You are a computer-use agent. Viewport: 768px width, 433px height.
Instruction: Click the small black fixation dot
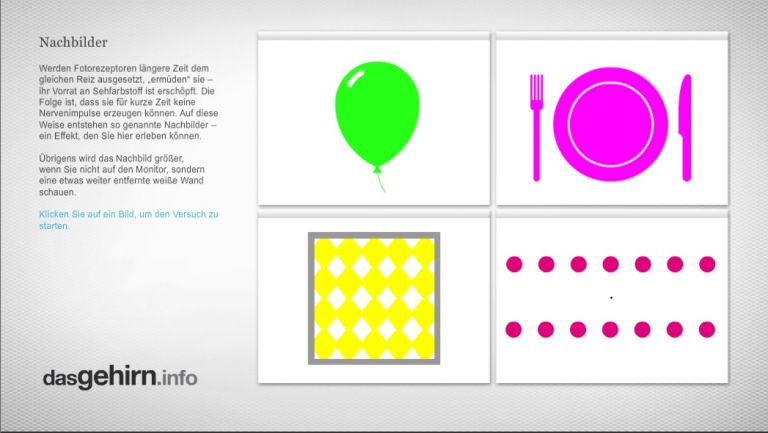click(x=611, y=297)
